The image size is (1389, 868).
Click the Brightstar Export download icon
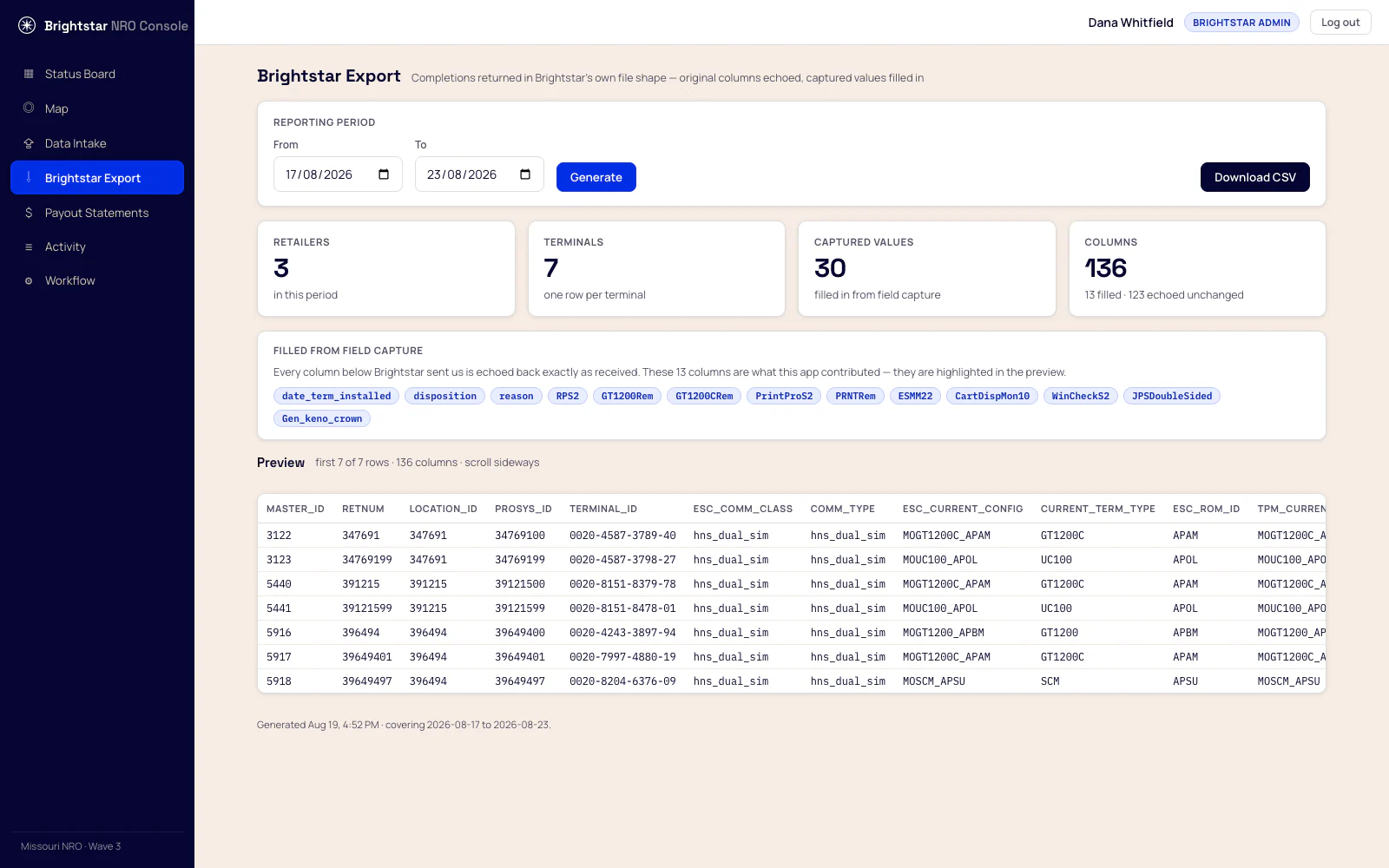coord(29,177)
